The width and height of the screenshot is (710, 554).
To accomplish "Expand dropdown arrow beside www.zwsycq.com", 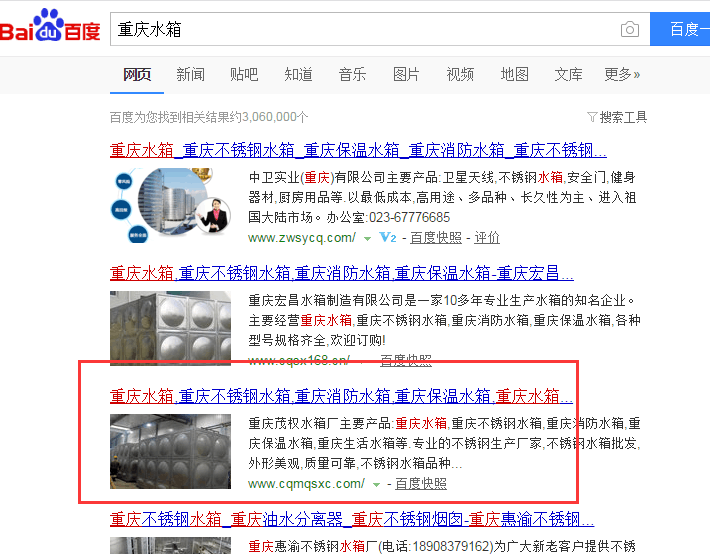I will tap(367, 238).
